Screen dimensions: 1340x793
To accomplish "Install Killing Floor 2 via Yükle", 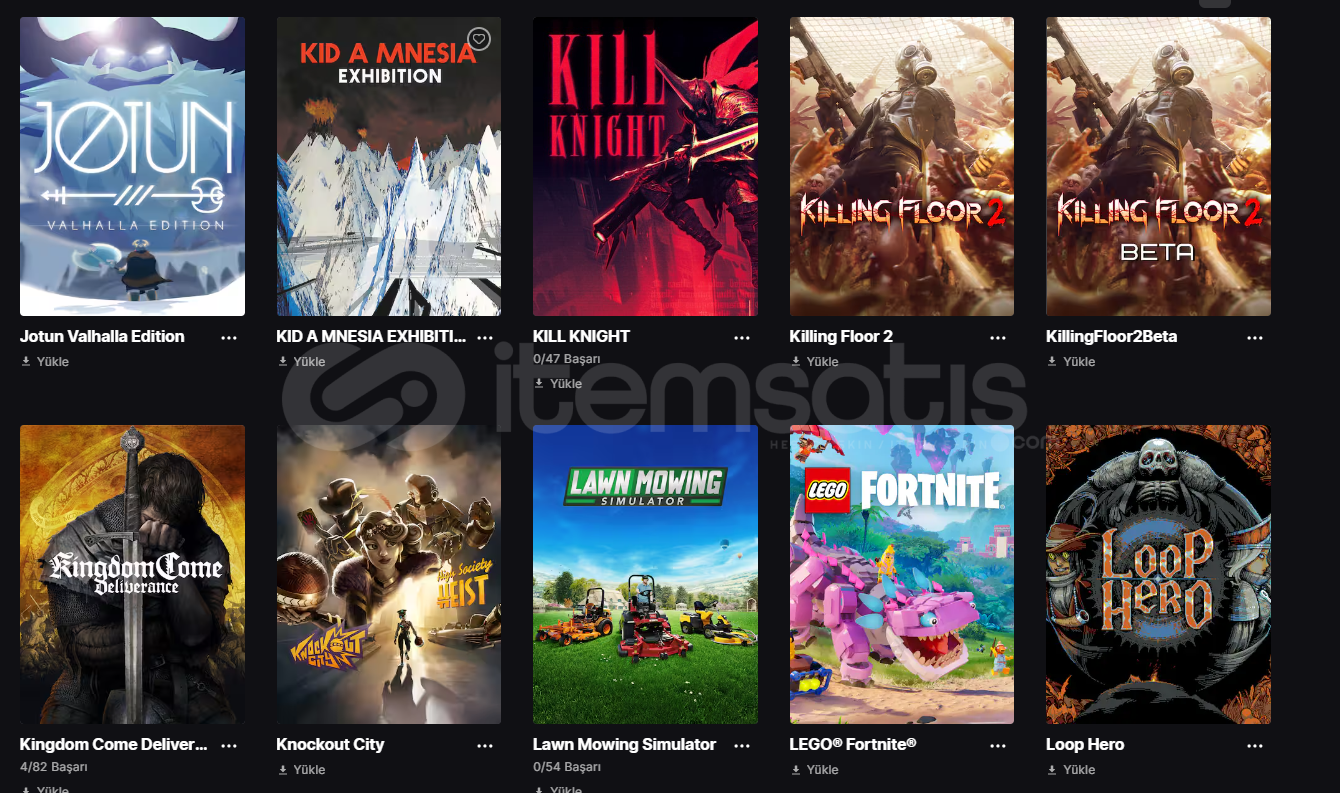I will click(814, 362).
